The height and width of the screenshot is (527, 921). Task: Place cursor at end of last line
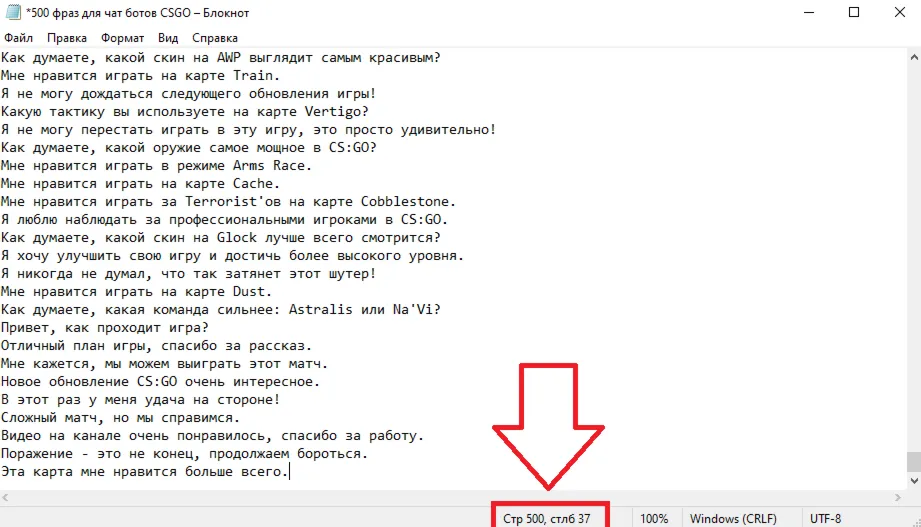[x=290, y=472]
